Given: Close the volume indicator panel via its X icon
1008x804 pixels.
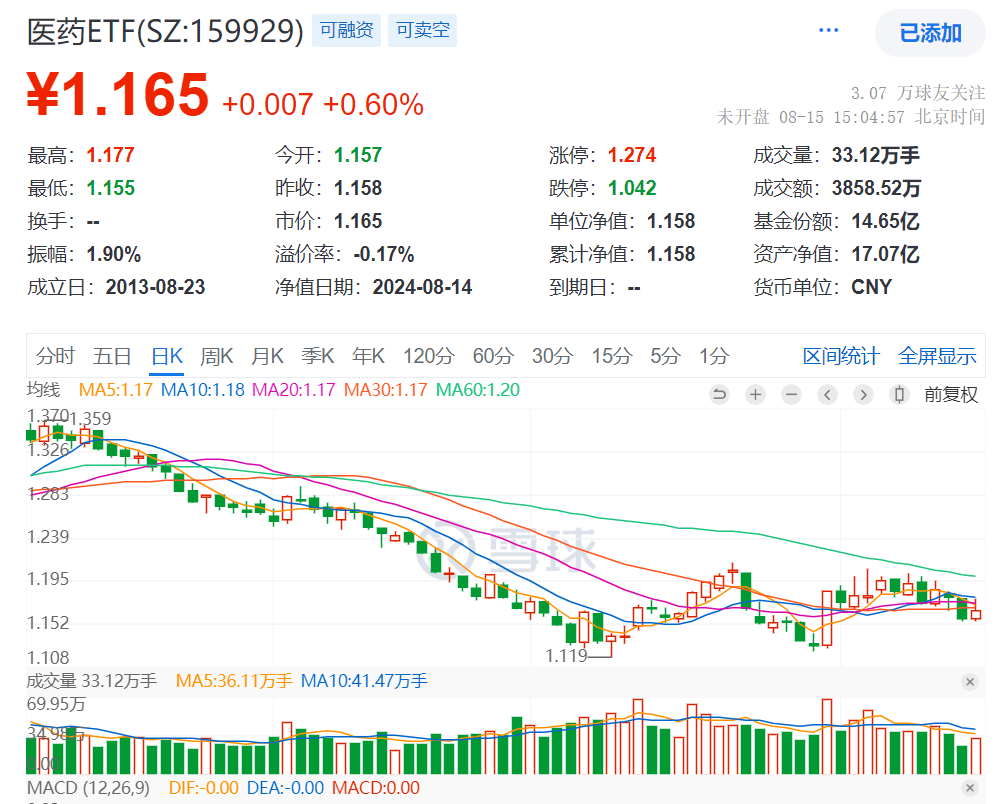Looking at the screenshot, I should tap(969, 681).
